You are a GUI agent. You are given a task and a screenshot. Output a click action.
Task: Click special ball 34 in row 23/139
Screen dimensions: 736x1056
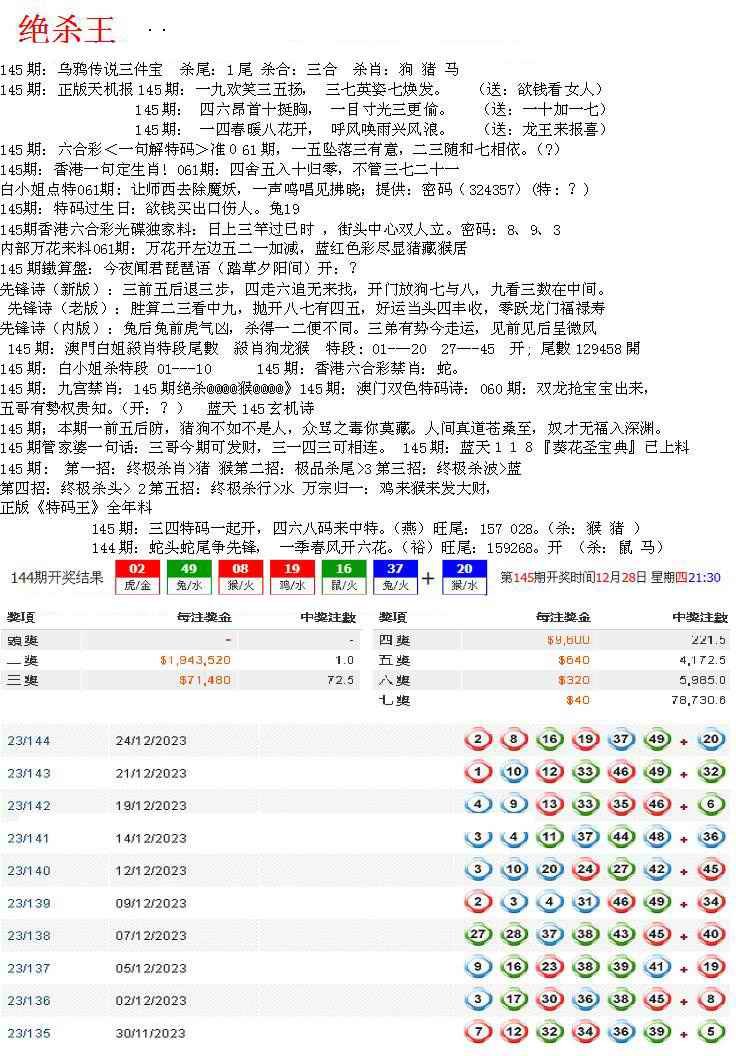(x=712, y=903)
